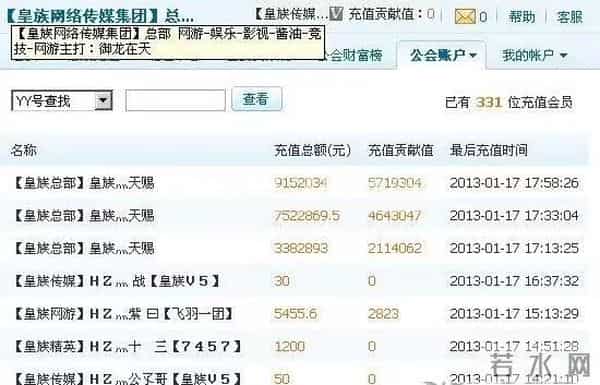Sort by the 充值总额(元) column header
600x385 pixels.
312,150
